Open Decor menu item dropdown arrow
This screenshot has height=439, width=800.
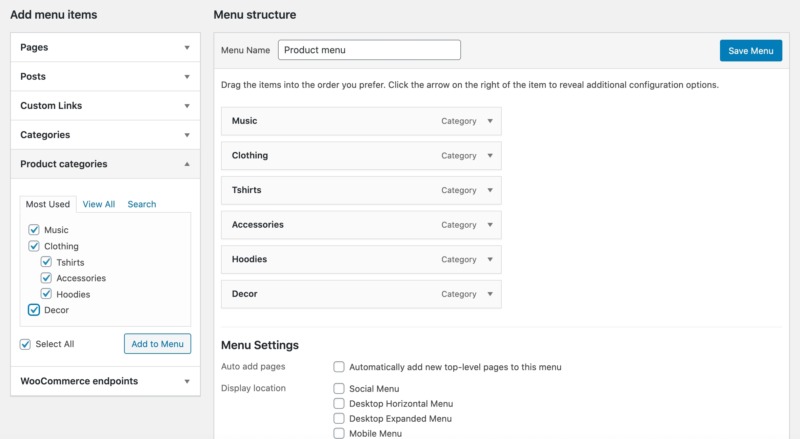489,294
